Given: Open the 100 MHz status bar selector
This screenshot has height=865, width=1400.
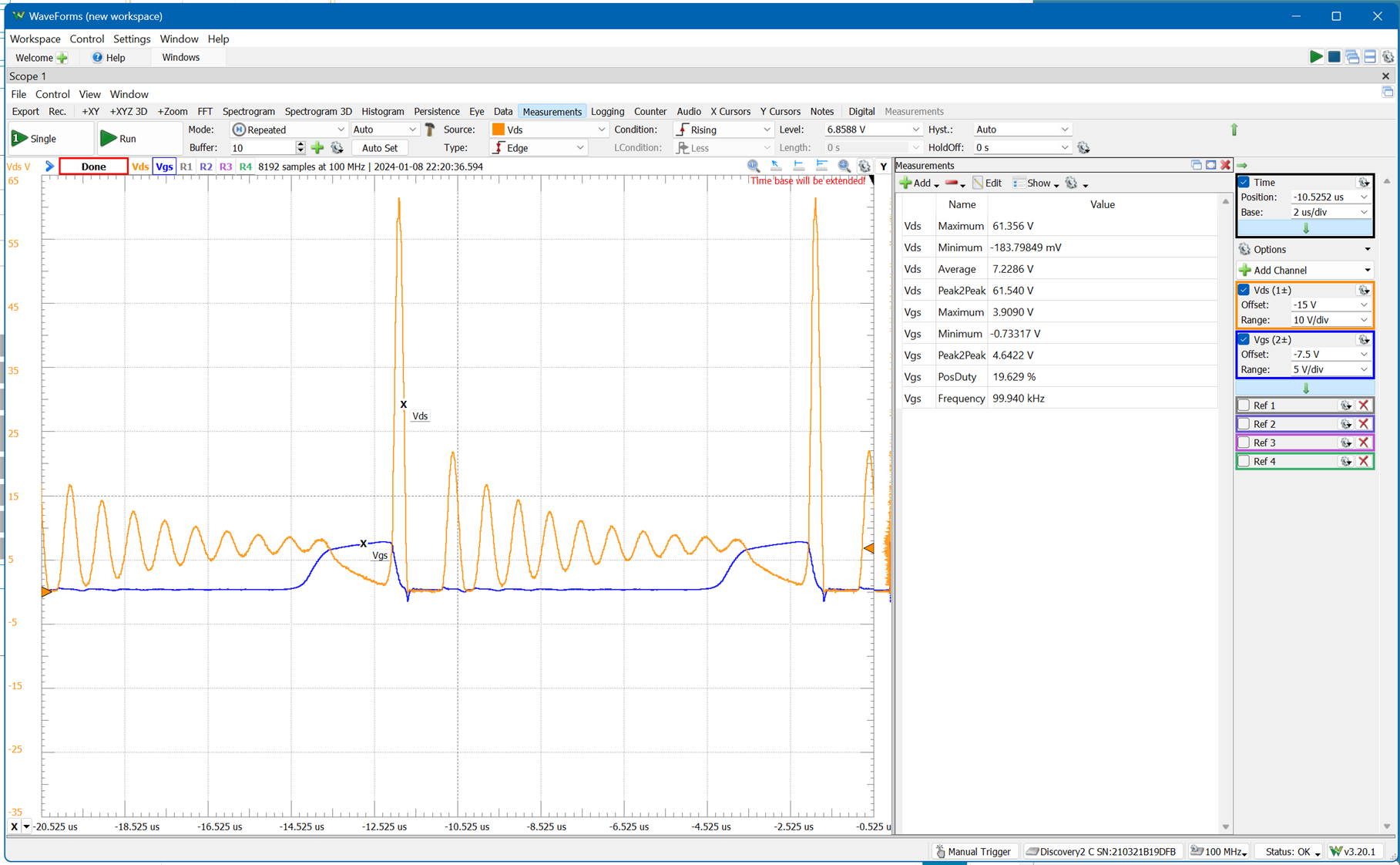Looking at the screenshot, I should pos(1219,852).
